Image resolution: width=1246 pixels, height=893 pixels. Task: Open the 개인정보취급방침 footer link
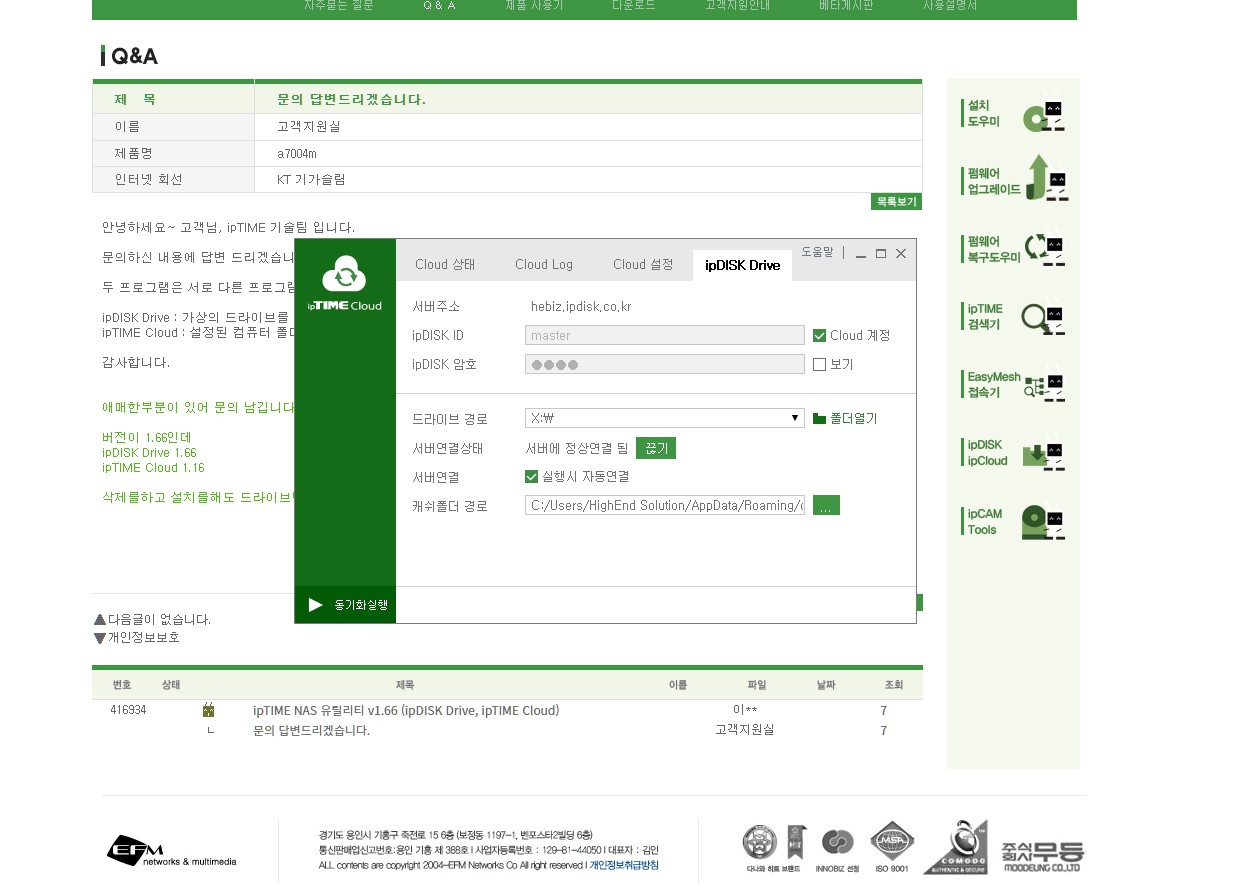pos(624,865)
